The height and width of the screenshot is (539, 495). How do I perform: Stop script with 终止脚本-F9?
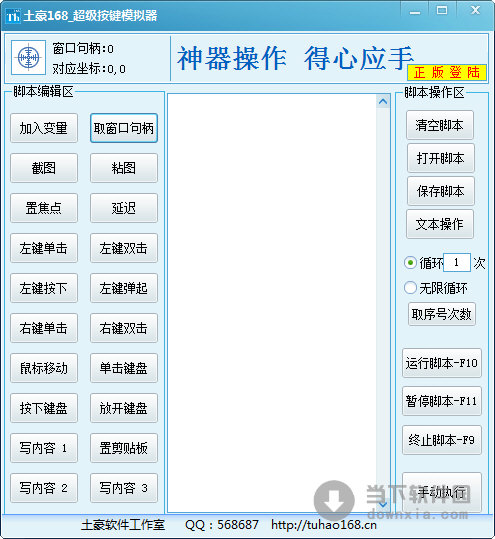tap(442, 440)
